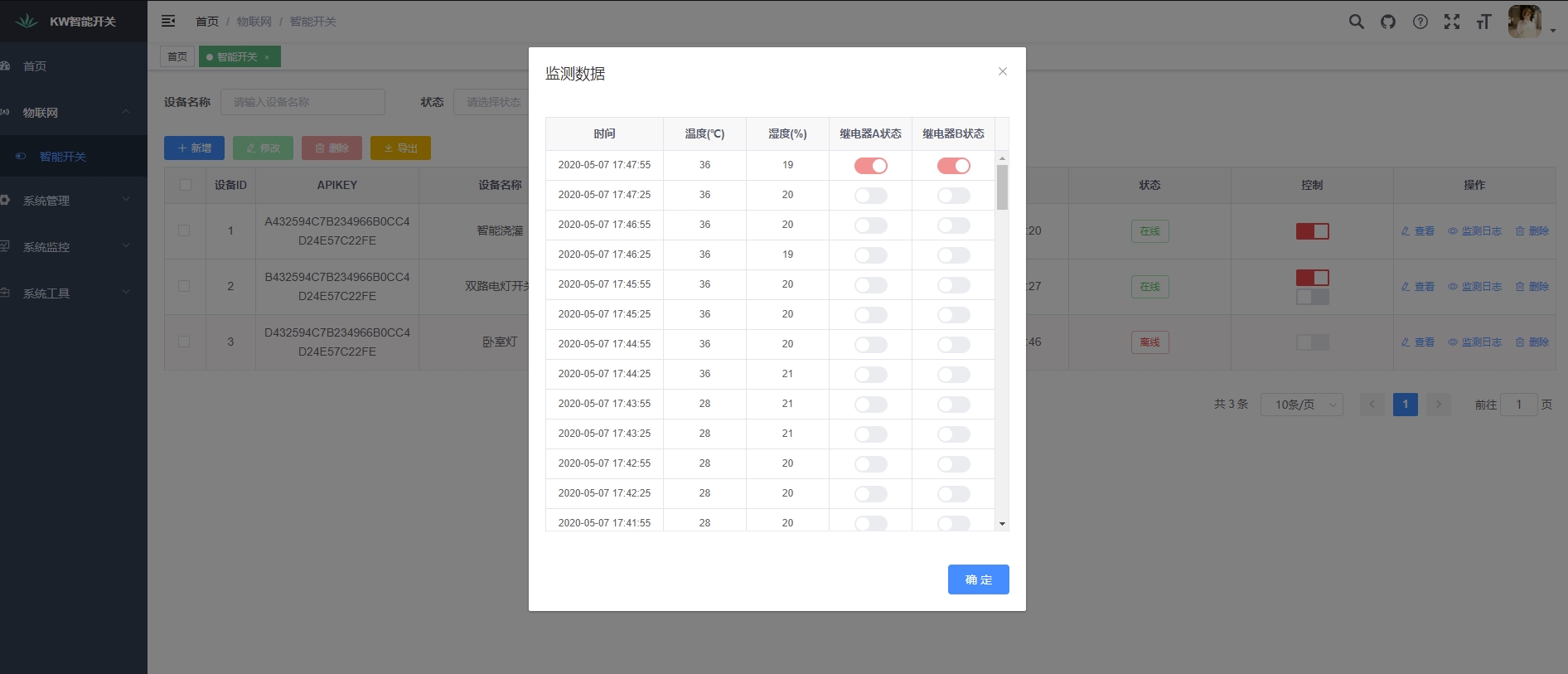Open 监测日志 for device 1

point(1475,231)
